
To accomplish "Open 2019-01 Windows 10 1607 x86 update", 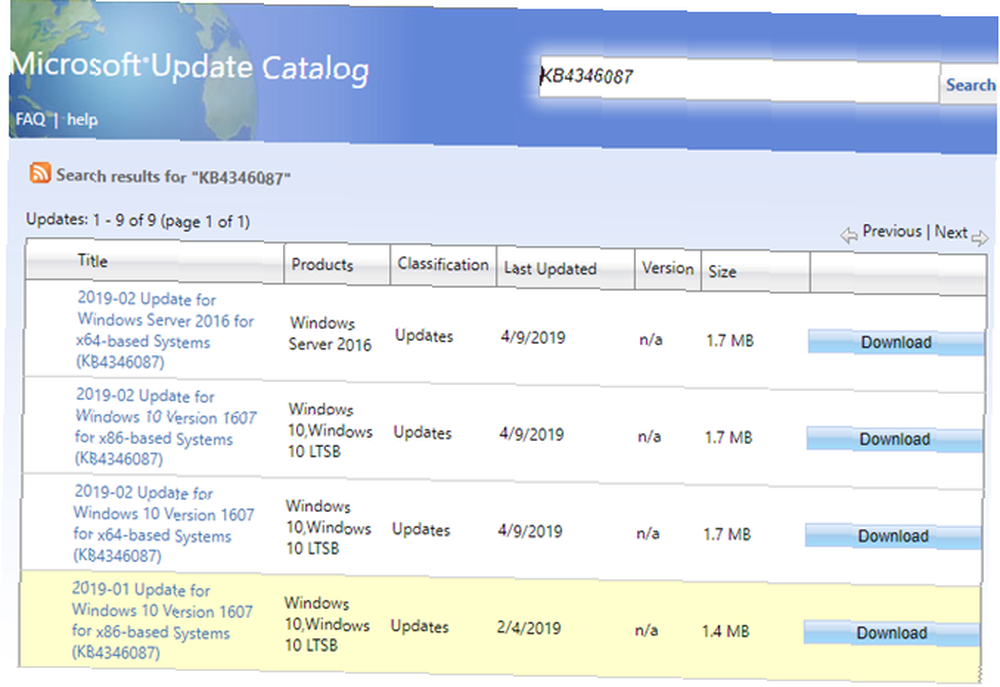I will coord(162,621).
